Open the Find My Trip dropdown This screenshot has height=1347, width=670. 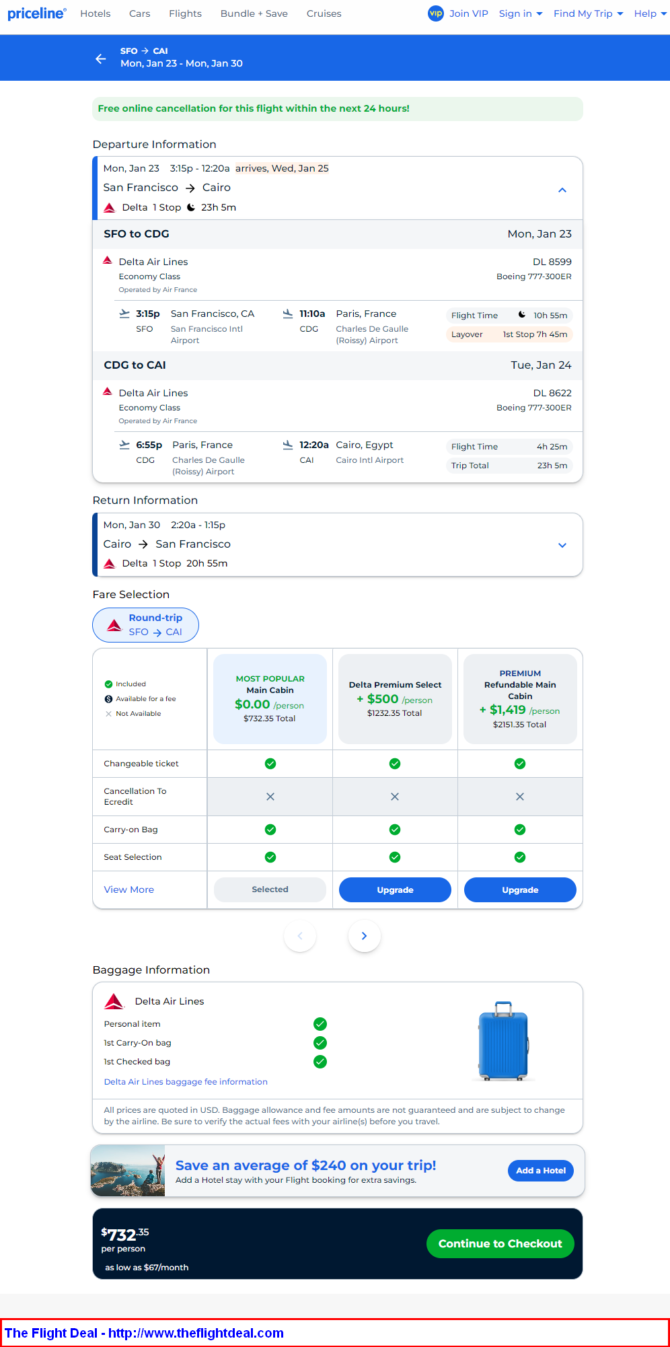click(x=589, y=14)
